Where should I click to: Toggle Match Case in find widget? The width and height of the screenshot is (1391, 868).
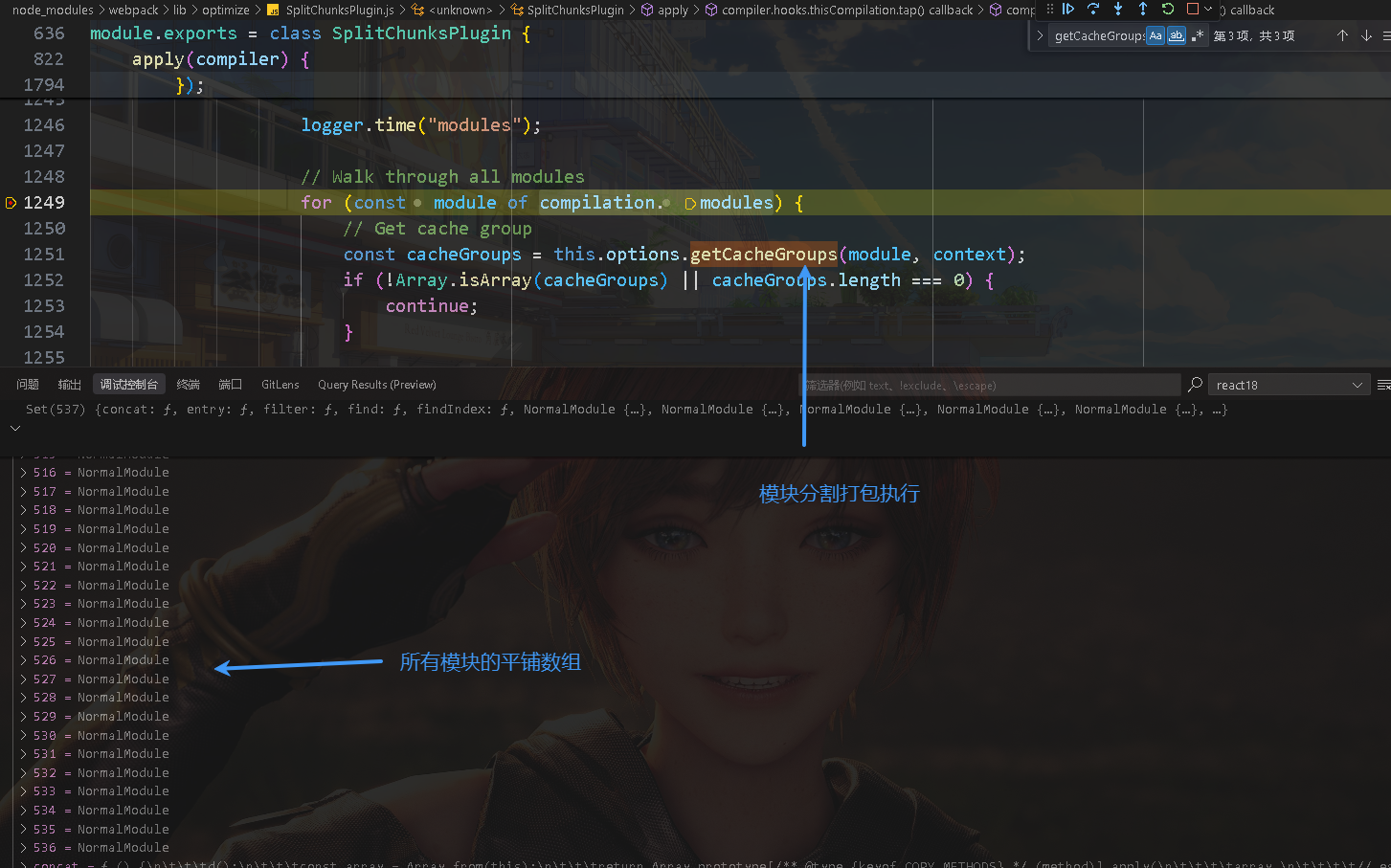click(x=1155, y=35)
